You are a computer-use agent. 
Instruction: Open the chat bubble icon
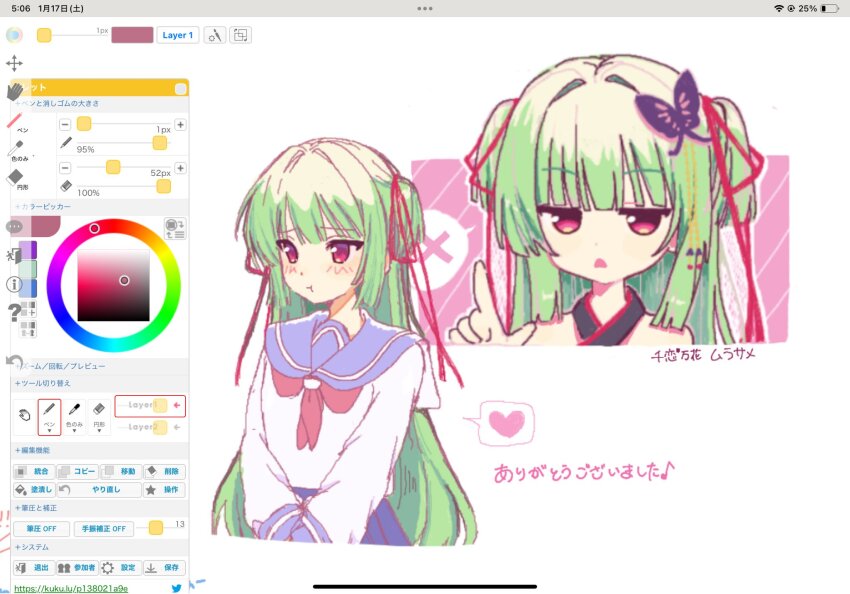tap(15, 226)
